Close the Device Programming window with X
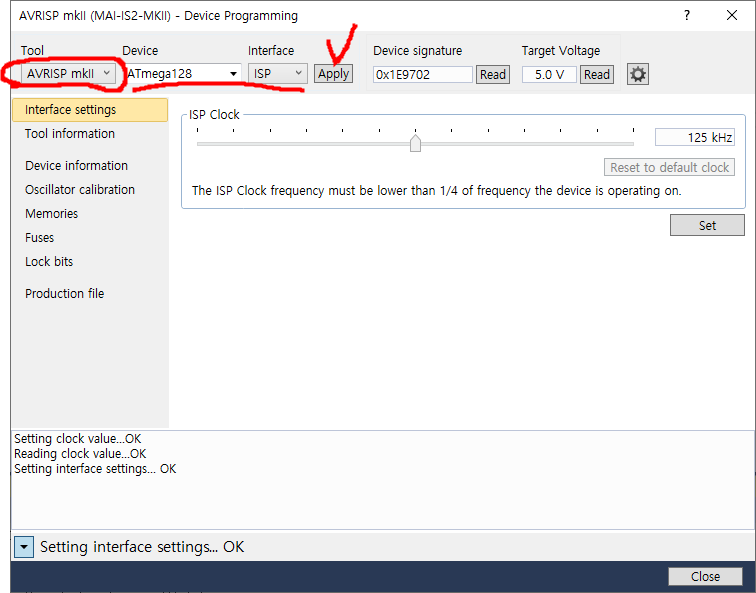 (731, 15)
